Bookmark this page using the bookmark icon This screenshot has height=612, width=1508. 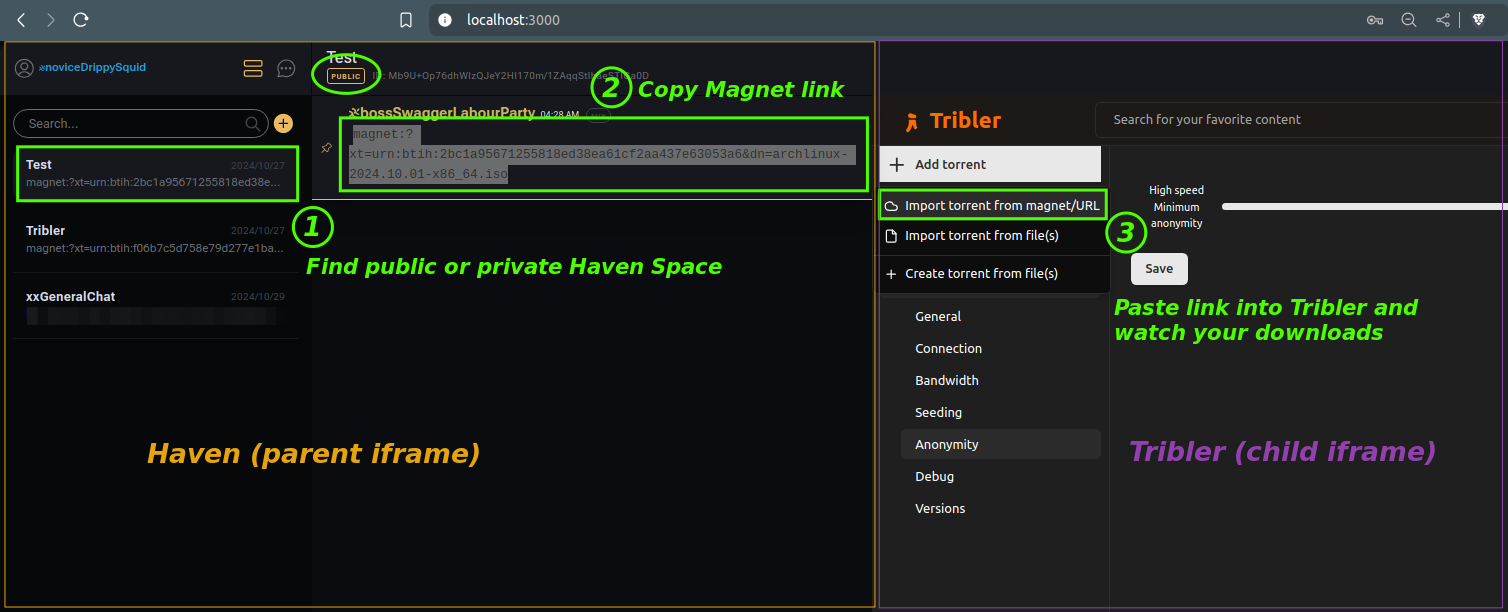(x=406, y=20)
